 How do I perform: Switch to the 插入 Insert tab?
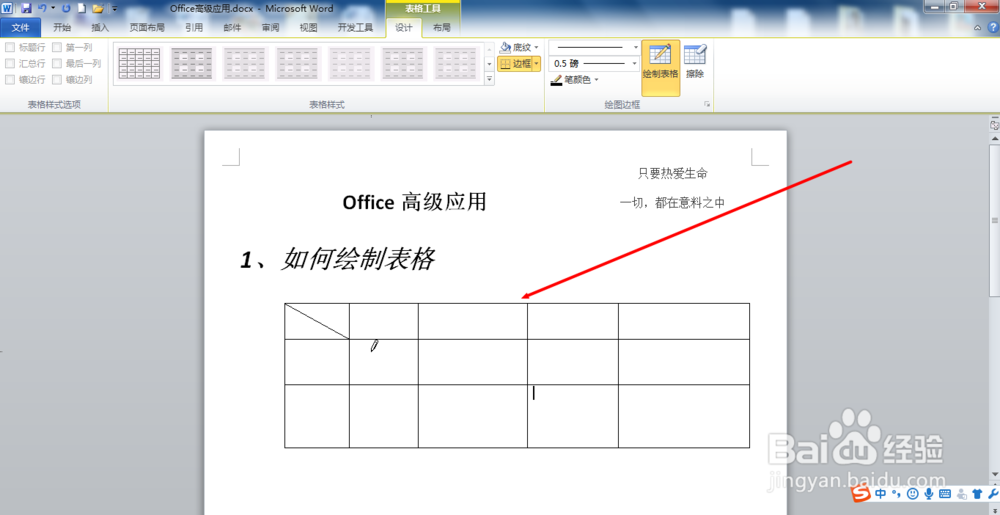pos(100,27)
